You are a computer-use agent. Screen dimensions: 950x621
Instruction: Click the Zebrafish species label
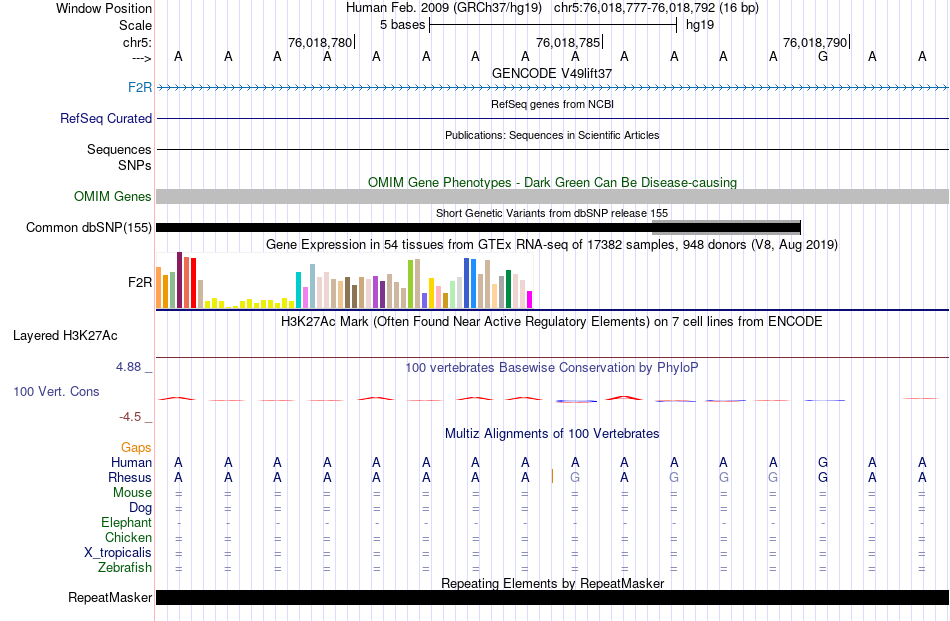point(125,568)
